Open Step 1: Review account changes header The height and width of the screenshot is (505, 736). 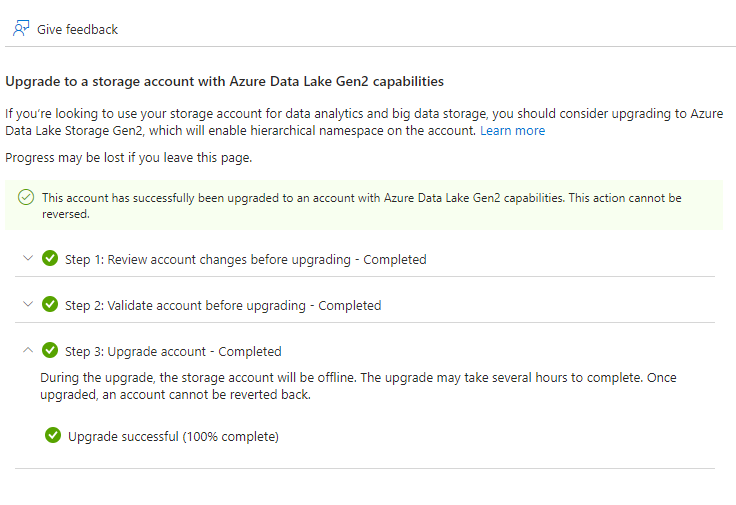[x=245, y=260]
